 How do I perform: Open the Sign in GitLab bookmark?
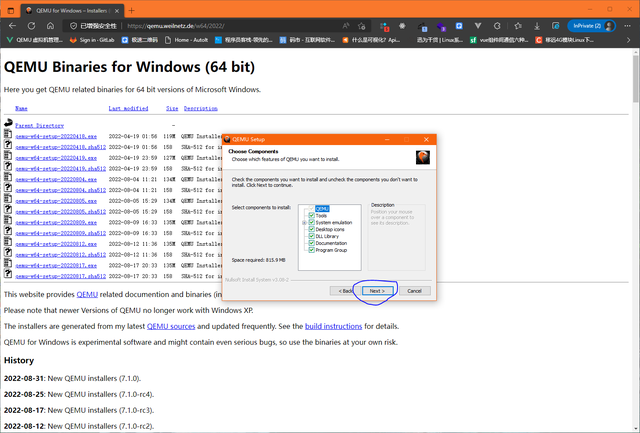92,40
